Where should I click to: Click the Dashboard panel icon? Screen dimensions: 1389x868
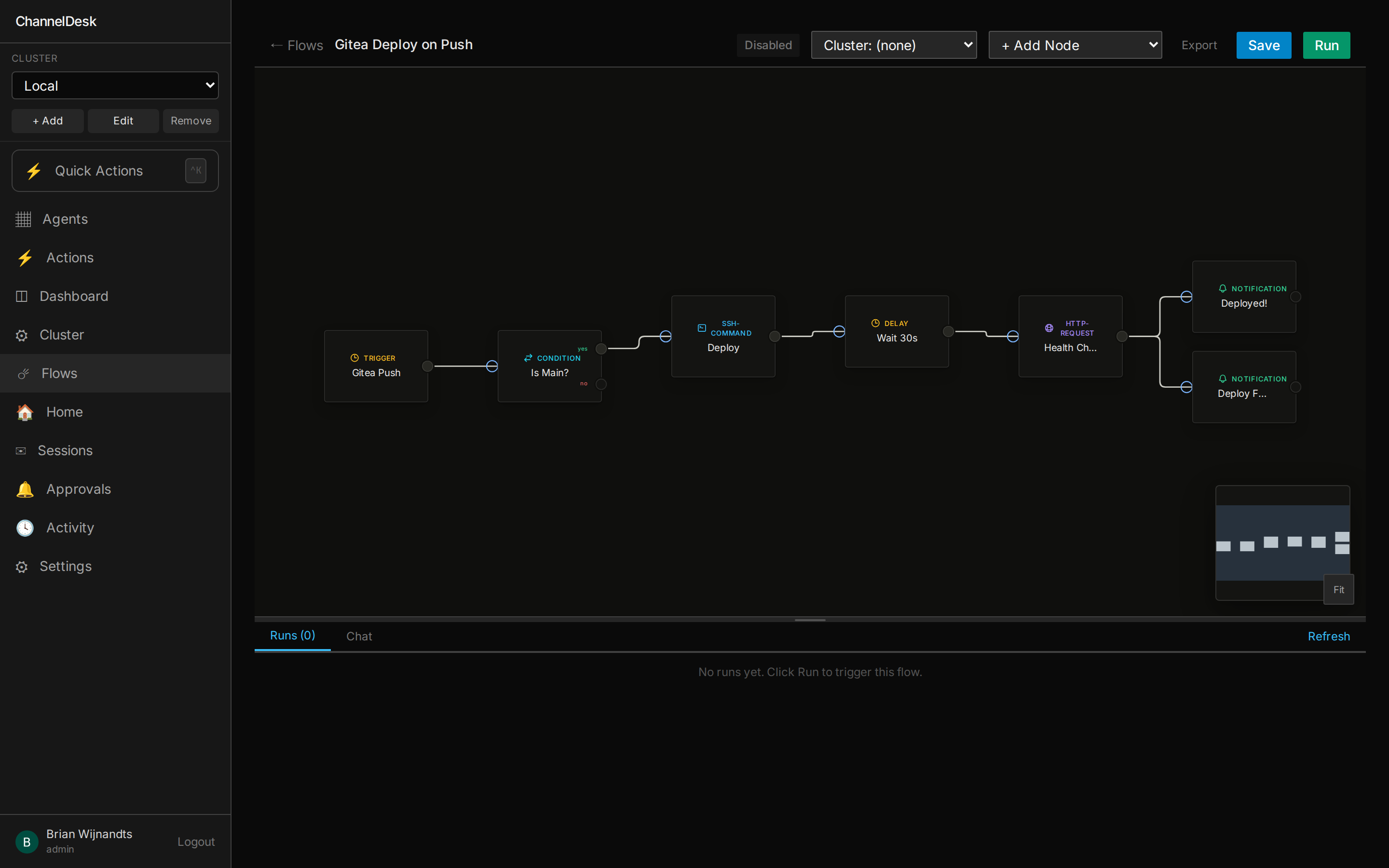click(x=21, y=296)
